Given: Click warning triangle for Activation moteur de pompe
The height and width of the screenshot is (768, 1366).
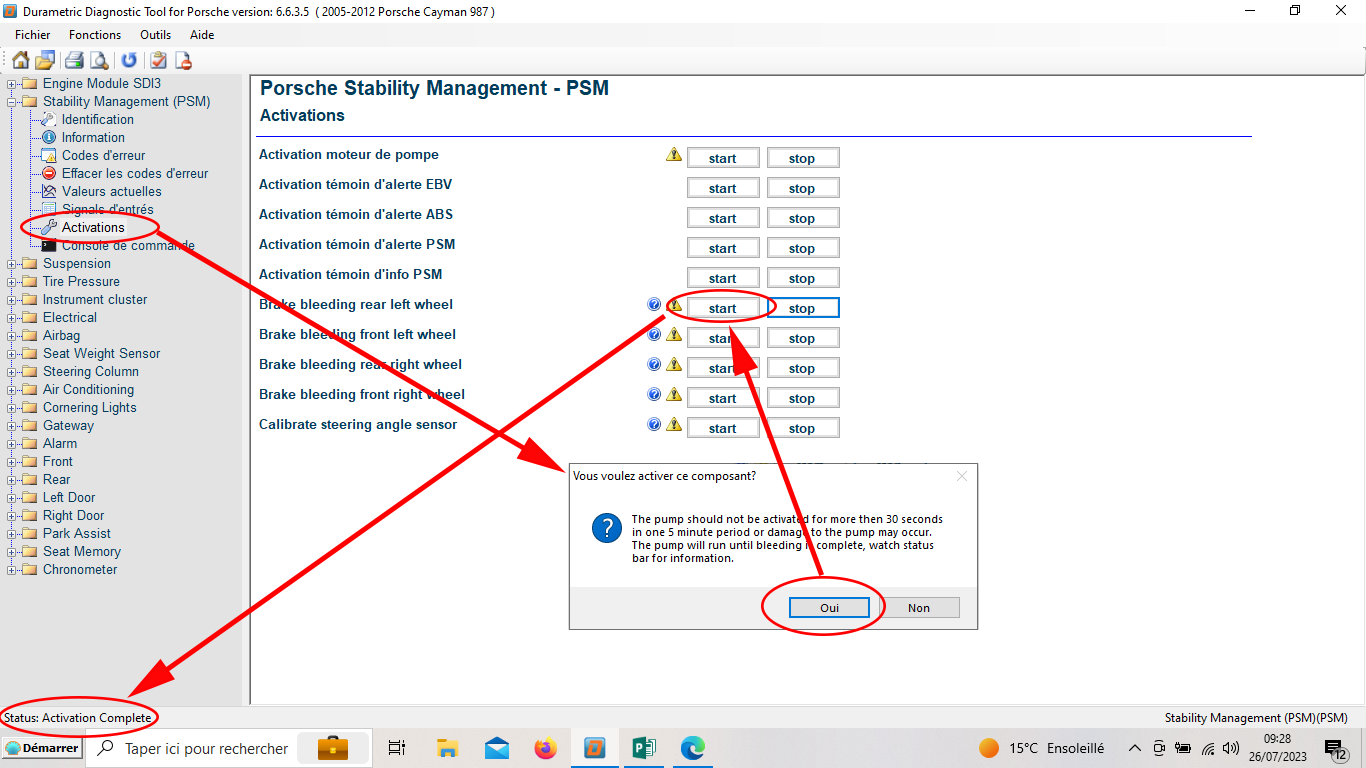Looking at the screenshot, I should pyautogui.click(x=674, y=155).
